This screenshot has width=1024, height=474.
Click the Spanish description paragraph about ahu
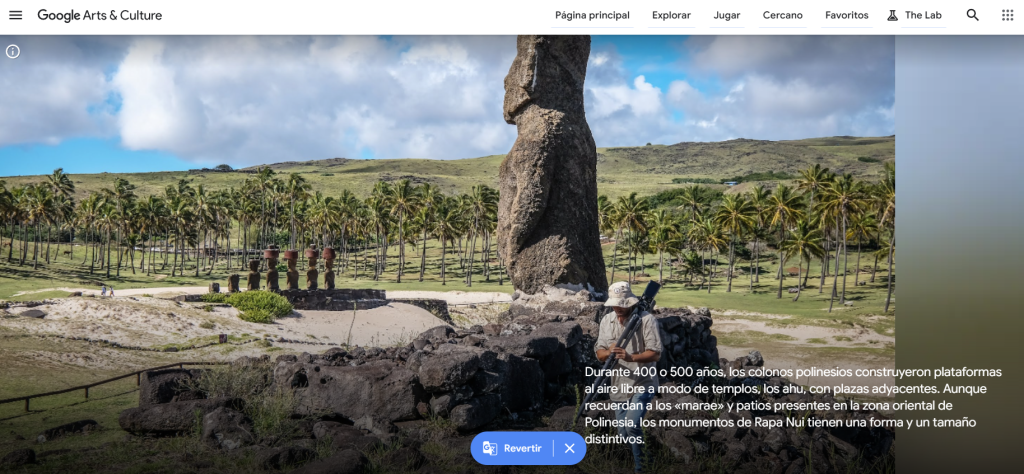point(793,405)
